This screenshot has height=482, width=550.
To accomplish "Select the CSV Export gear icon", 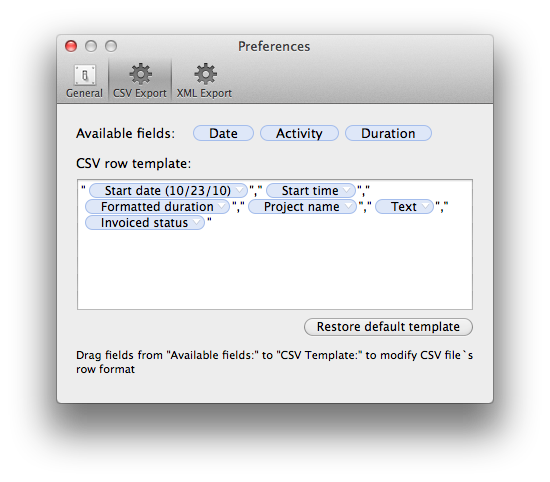I will 140,74.
